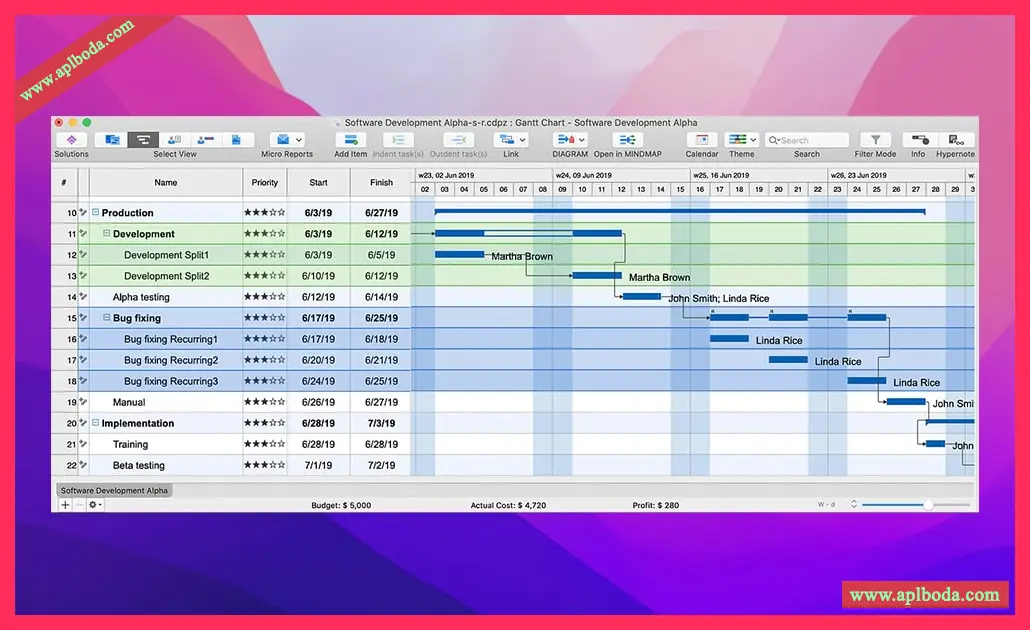
Task: Collapse the Bug fixing group
Action: tap(106, 317)
